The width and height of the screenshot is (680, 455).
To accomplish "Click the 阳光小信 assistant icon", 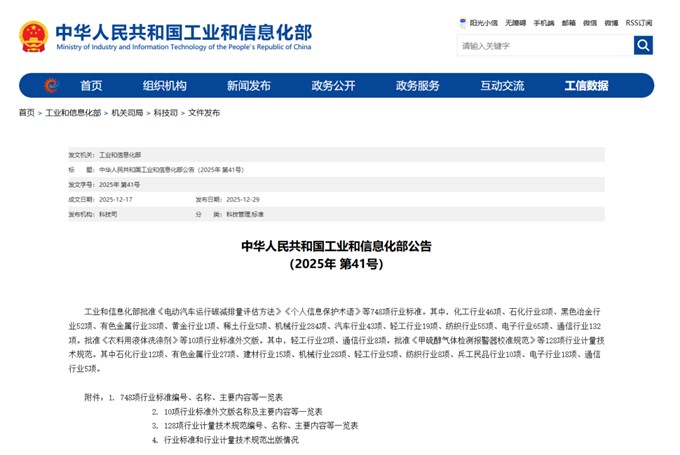I will click(462, 22).
